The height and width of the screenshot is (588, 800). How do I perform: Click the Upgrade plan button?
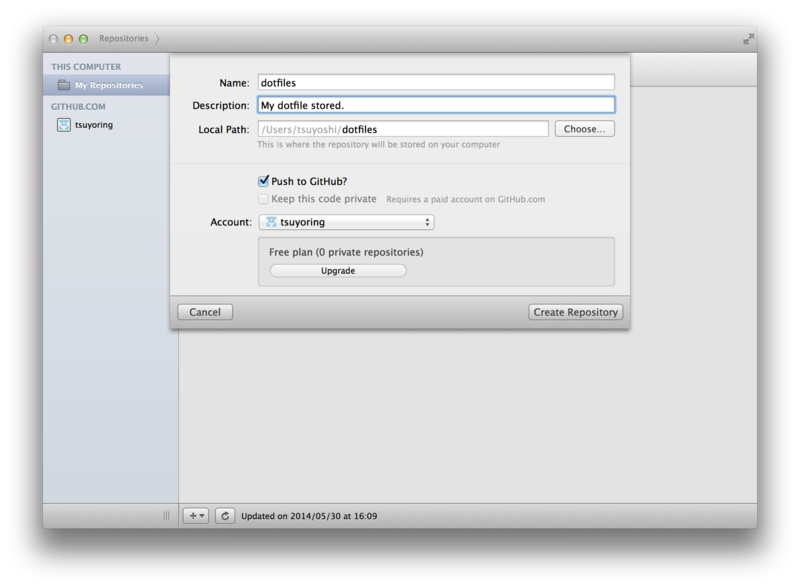coord(338,271)
